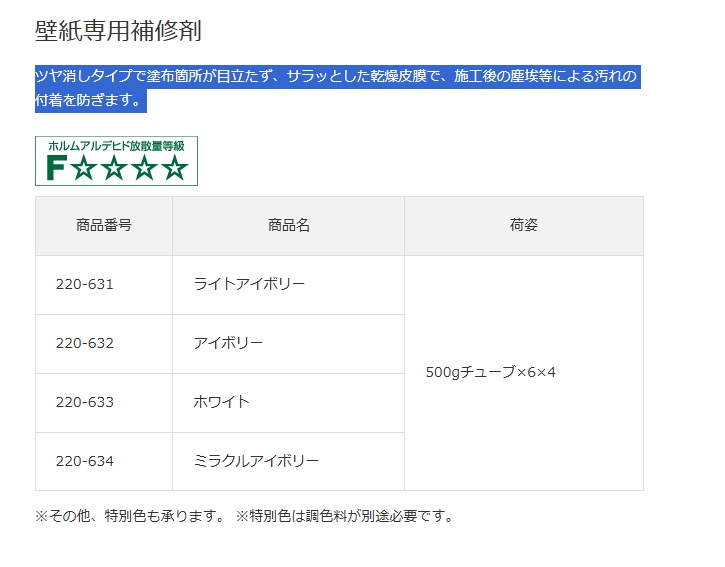Click the ライトアイボリー product name
The image size is (725, 567).
[x=249, y=284]
